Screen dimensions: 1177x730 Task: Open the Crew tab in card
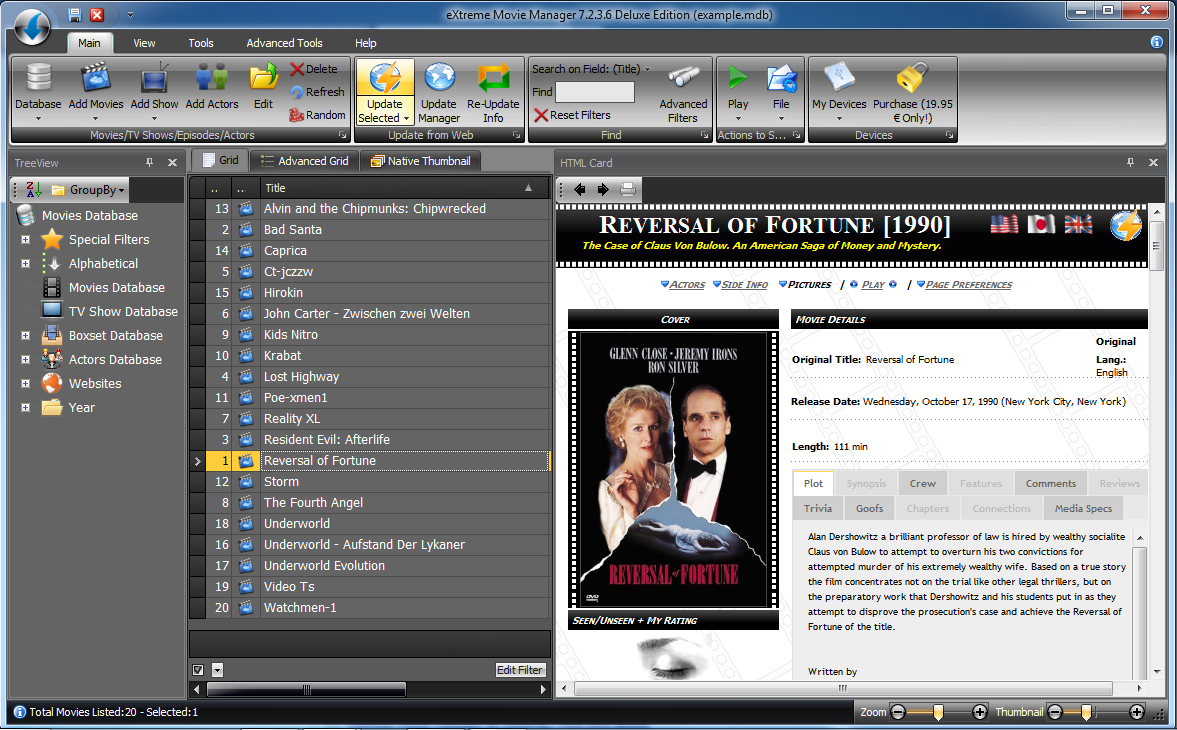[923, 484]
